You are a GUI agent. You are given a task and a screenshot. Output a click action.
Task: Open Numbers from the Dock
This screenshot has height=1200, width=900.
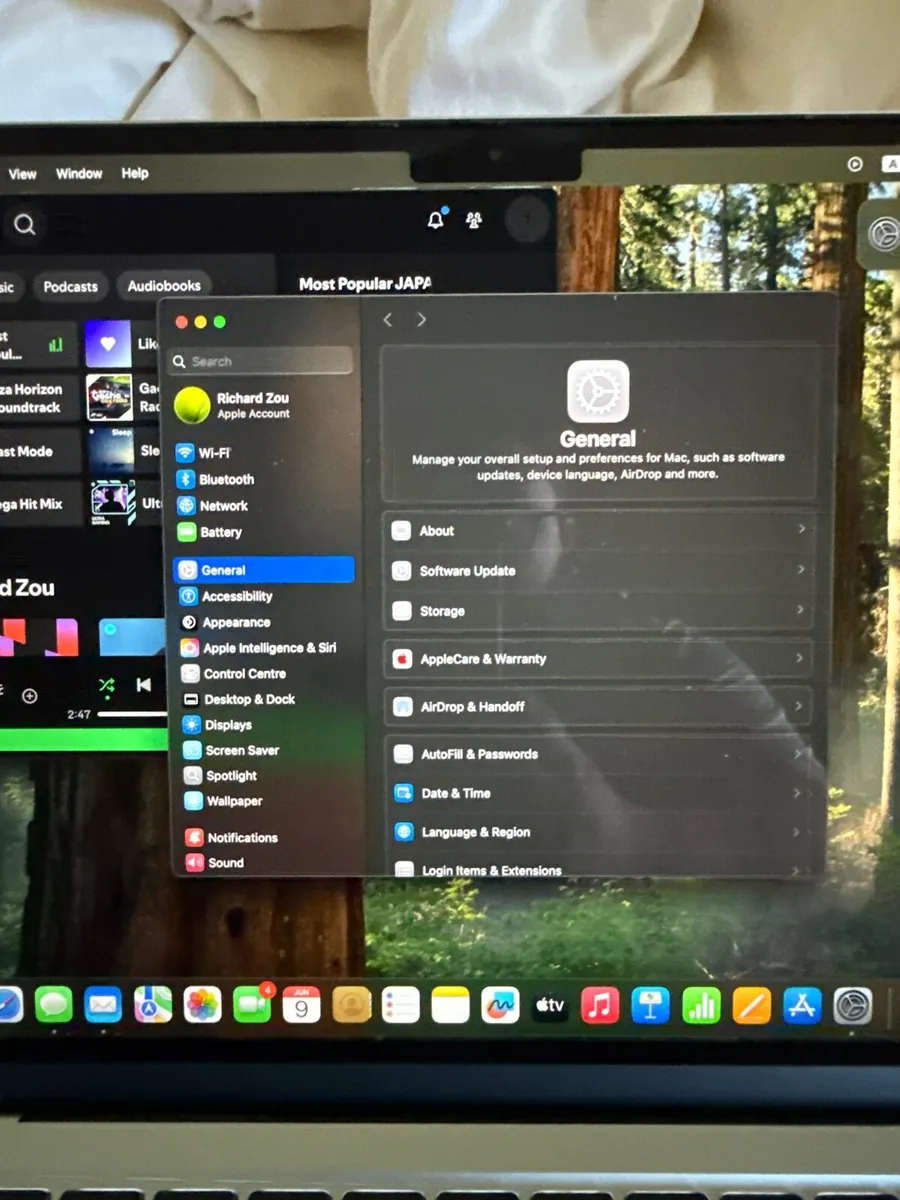(701, 1005)
